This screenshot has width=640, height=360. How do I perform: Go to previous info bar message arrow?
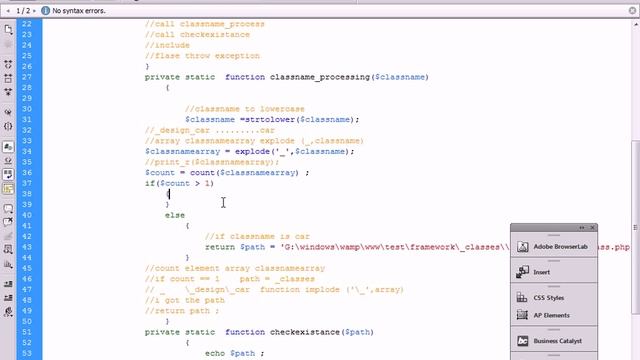coord(8,11)
